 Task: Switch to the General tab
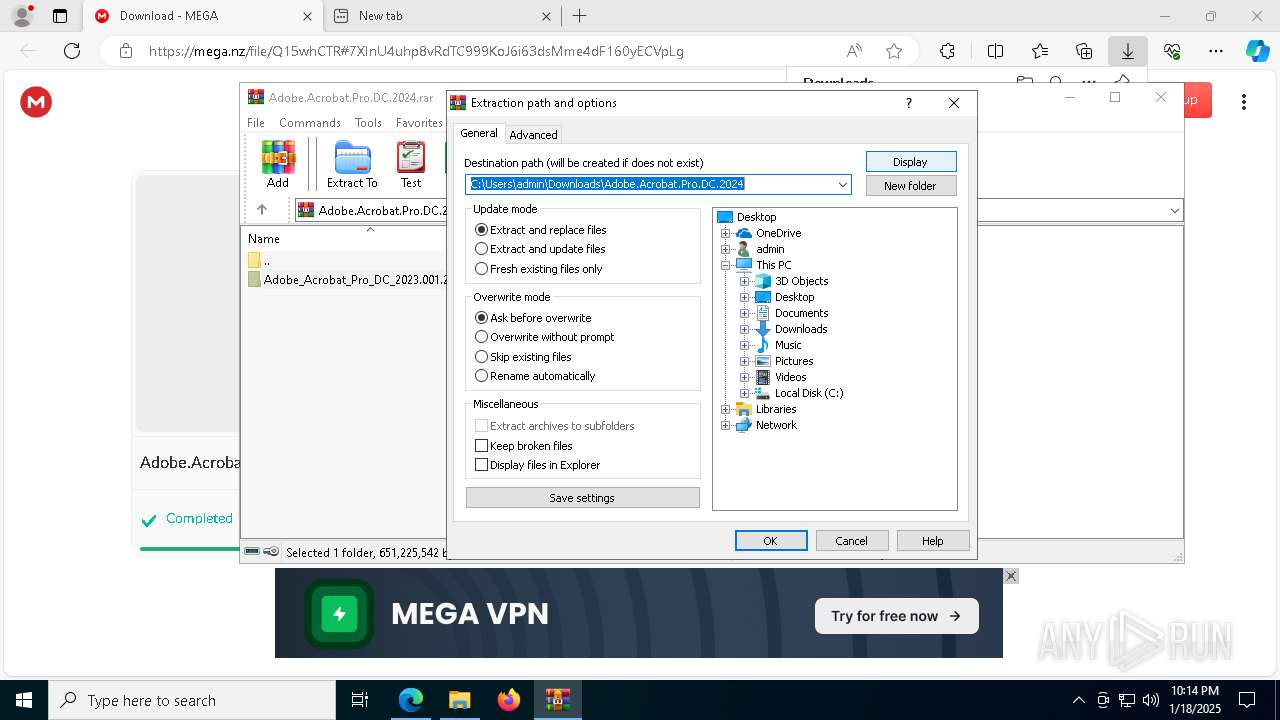point(479,133)
